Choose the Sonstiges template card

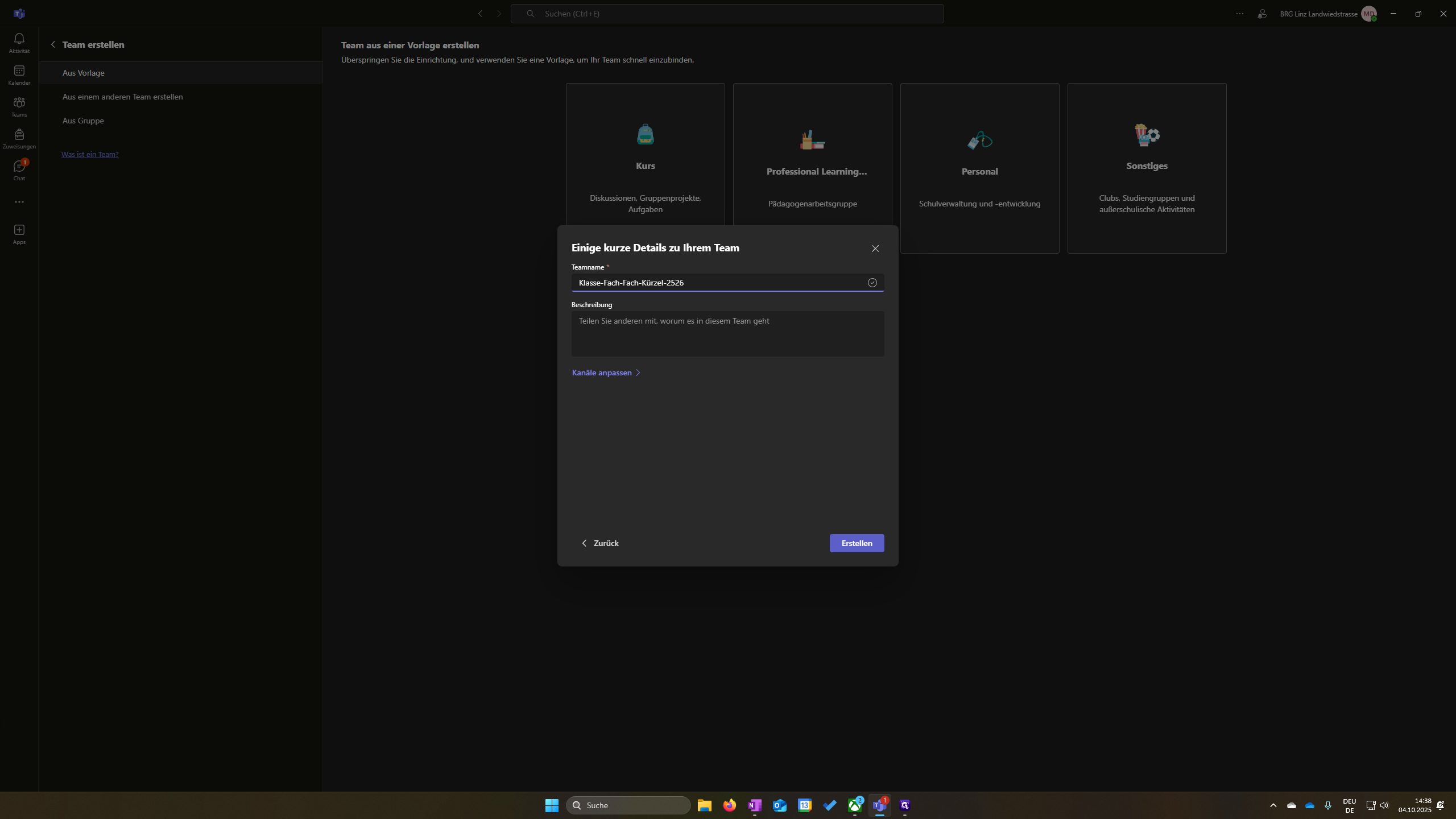click(1146, 168)
